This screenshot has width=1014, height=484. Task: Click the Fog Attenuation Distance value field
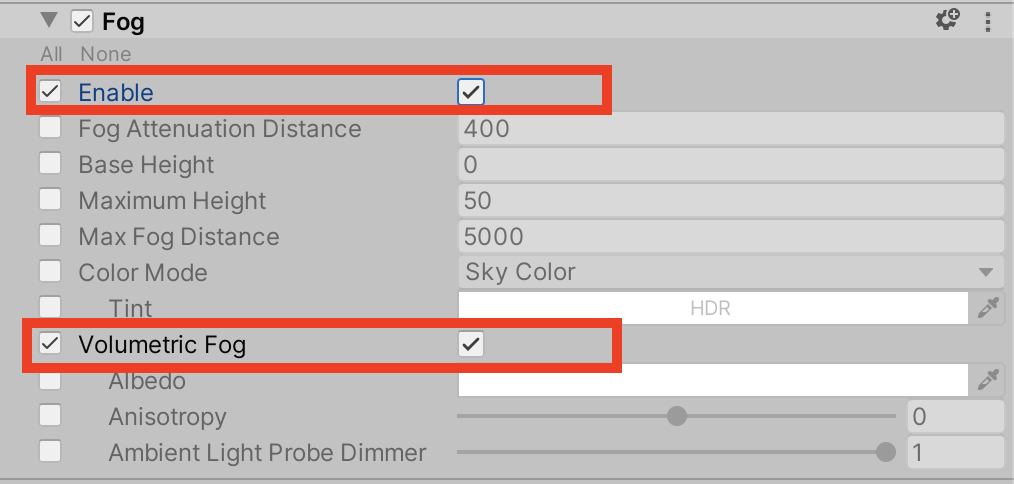click(730, 128)
